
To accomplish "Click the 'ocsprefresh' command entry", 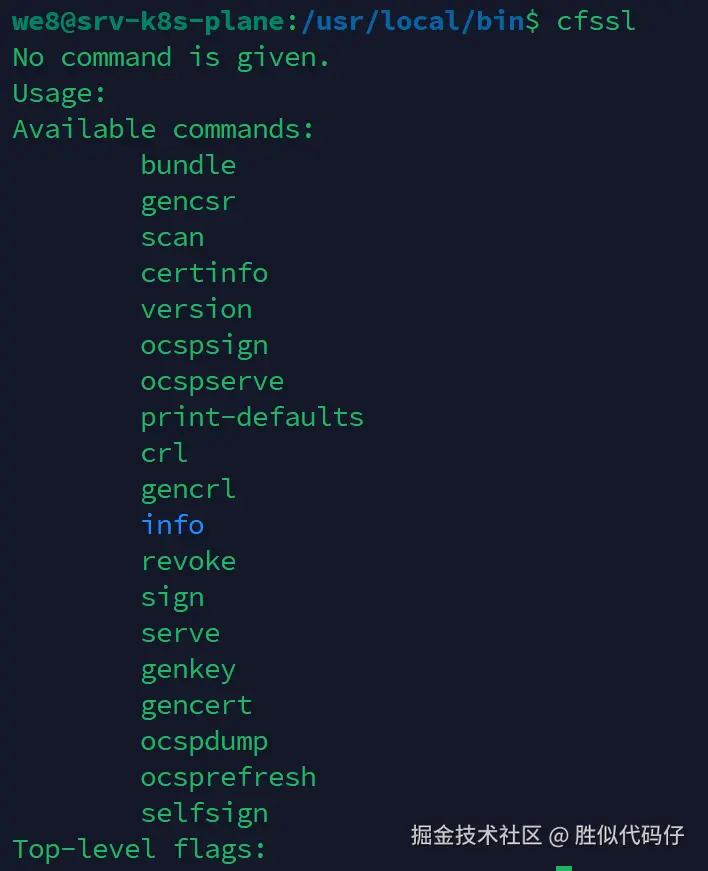I will pyautogui.click(x=228, y=777).
